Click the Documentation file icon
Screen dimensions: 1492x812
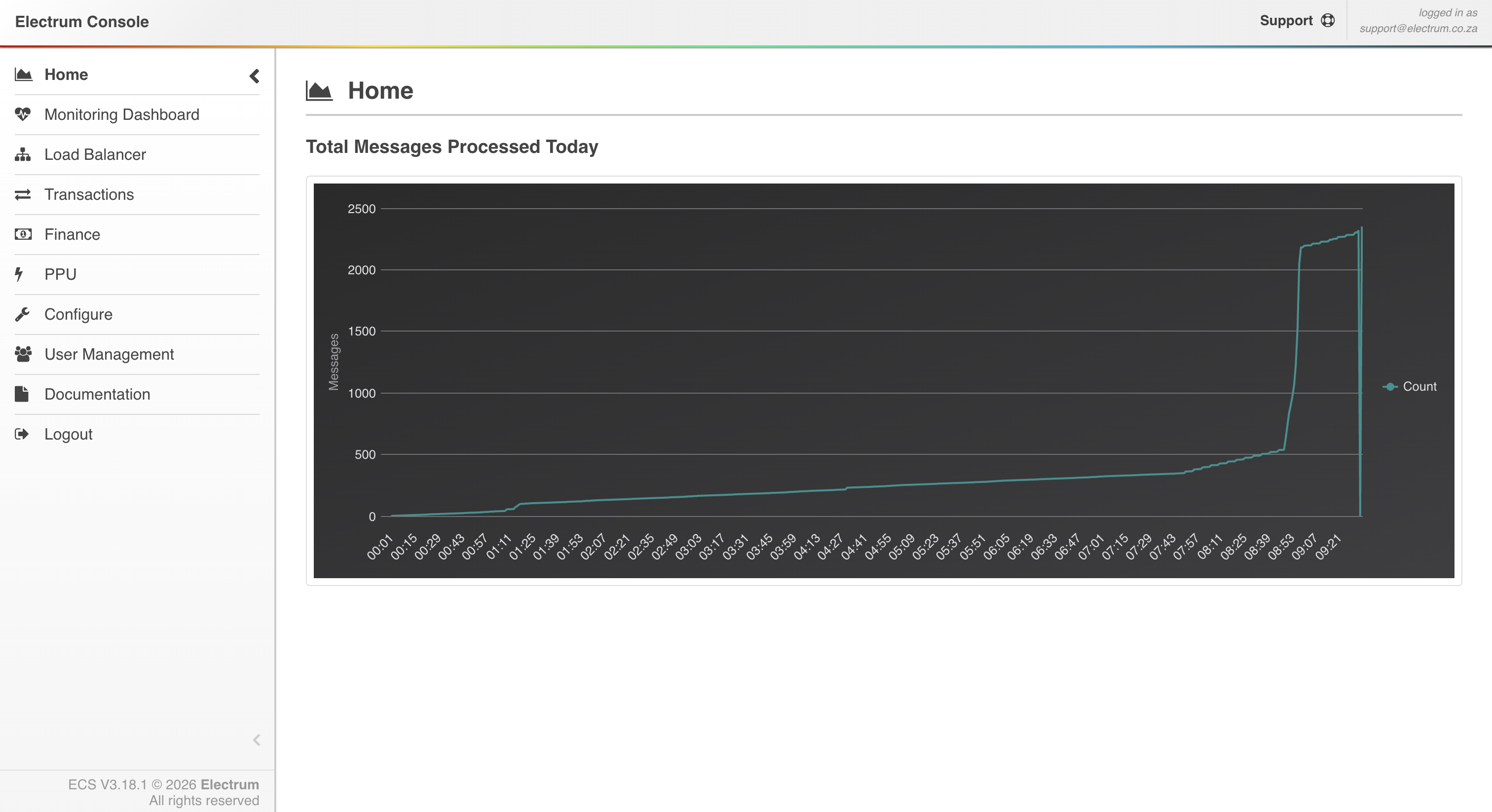pyautogui.click(x=21, y=394)
